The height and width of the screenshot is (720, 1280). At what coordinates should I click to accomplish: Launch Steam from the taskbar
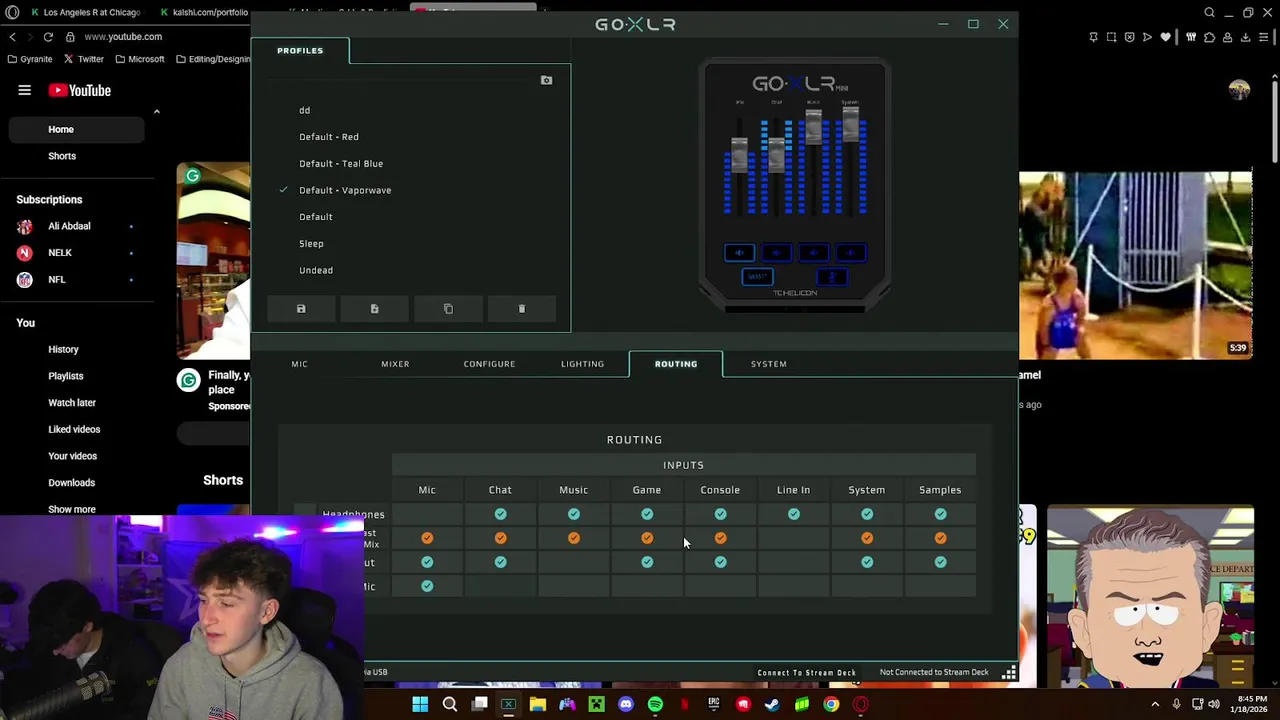click(x=772, y=705)
